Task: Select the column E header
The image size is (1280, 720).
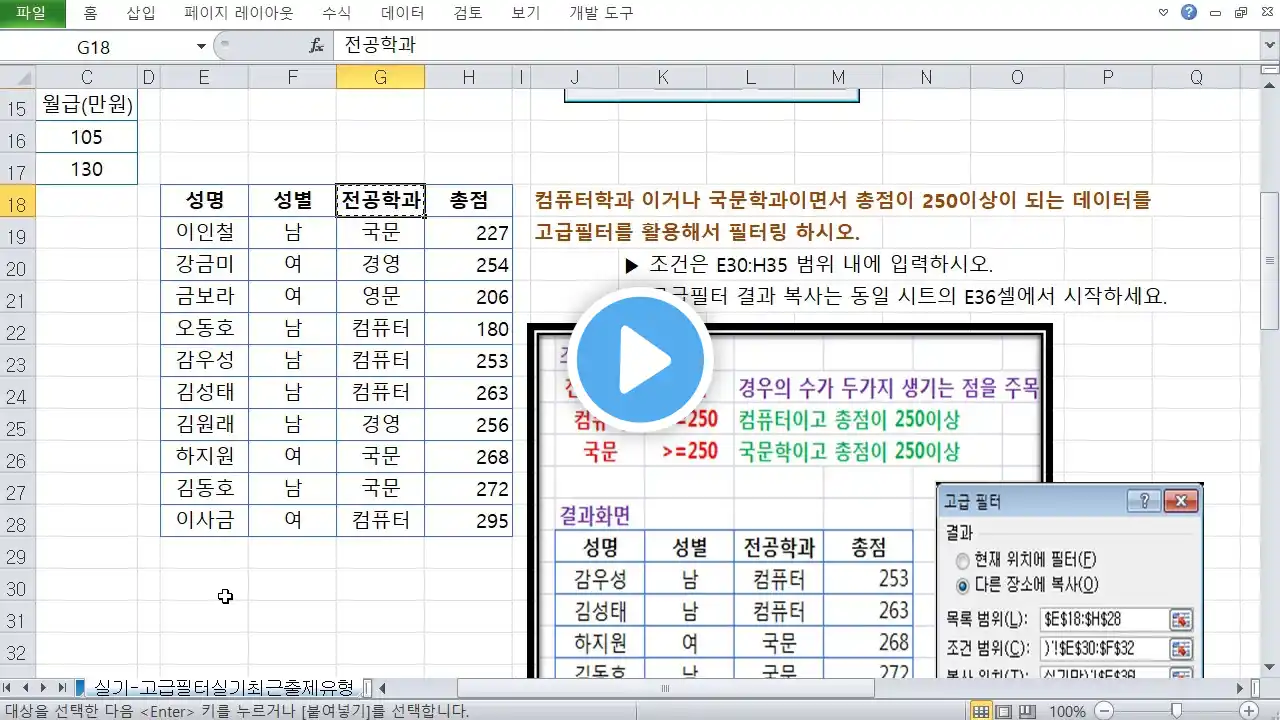Action: tap(204, 77)
